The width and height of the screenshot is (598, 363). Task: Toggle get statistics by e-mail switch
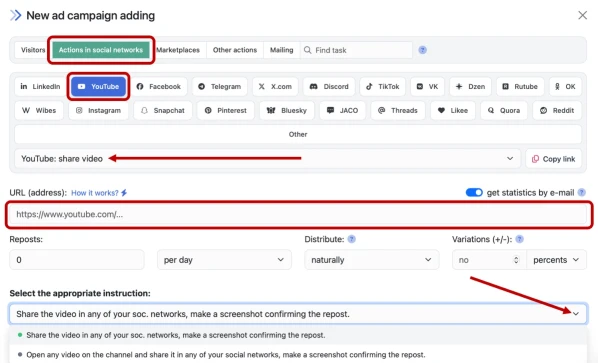coord(474,193)
